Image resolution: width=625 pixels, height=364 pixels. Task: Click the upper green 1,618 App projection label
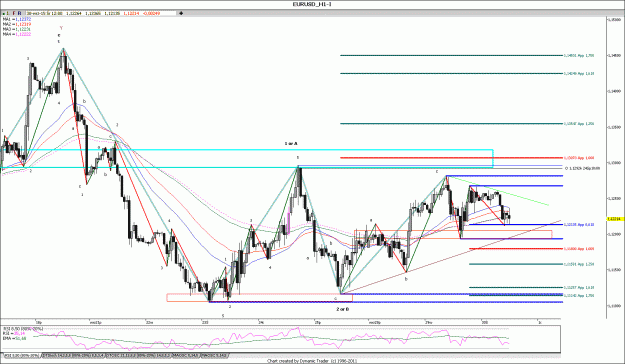pos(579,73)
